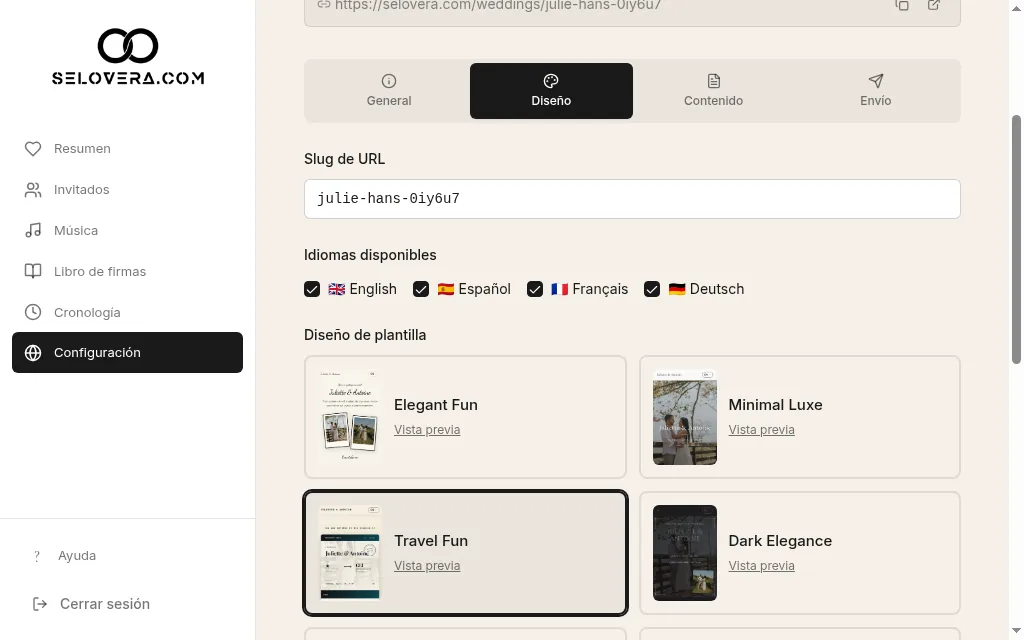Select the Minimal Luxe template thumbnail
Image resolution: width=1024 pixels, height=640 pixels.
pos(684,417)
